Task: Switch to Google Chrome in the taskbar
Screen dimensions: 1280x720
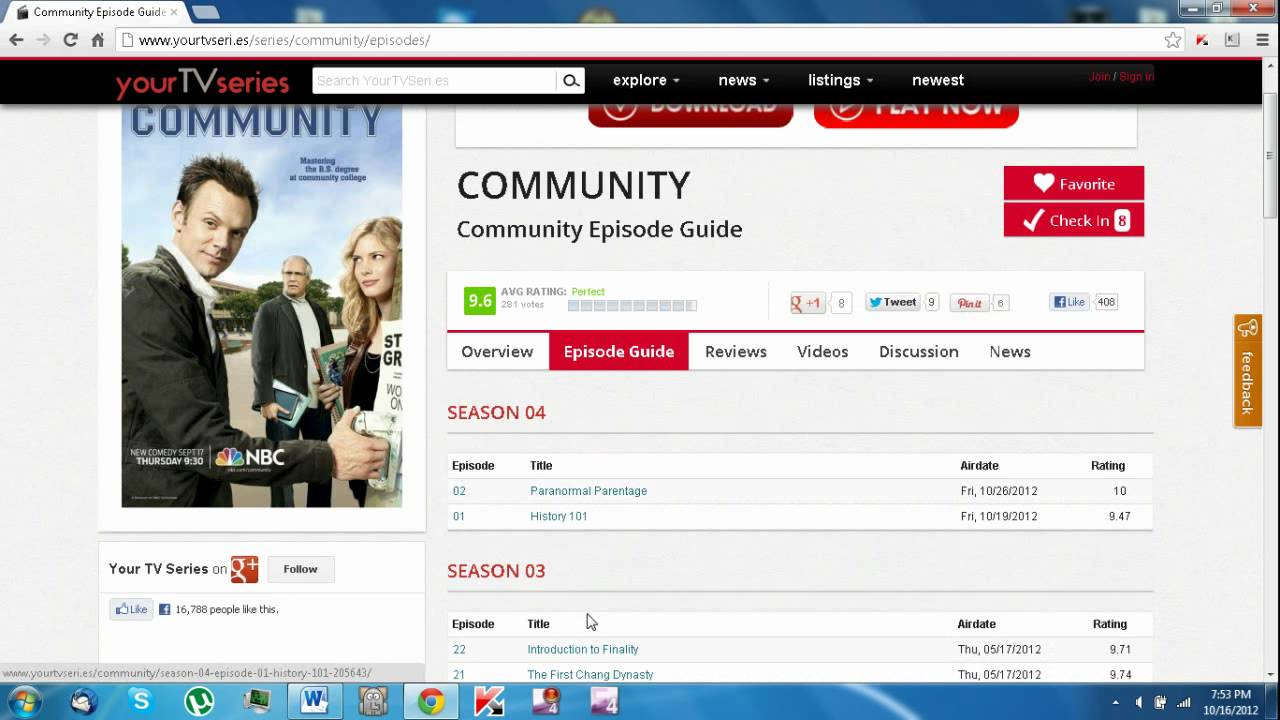Action: point(431,702)
